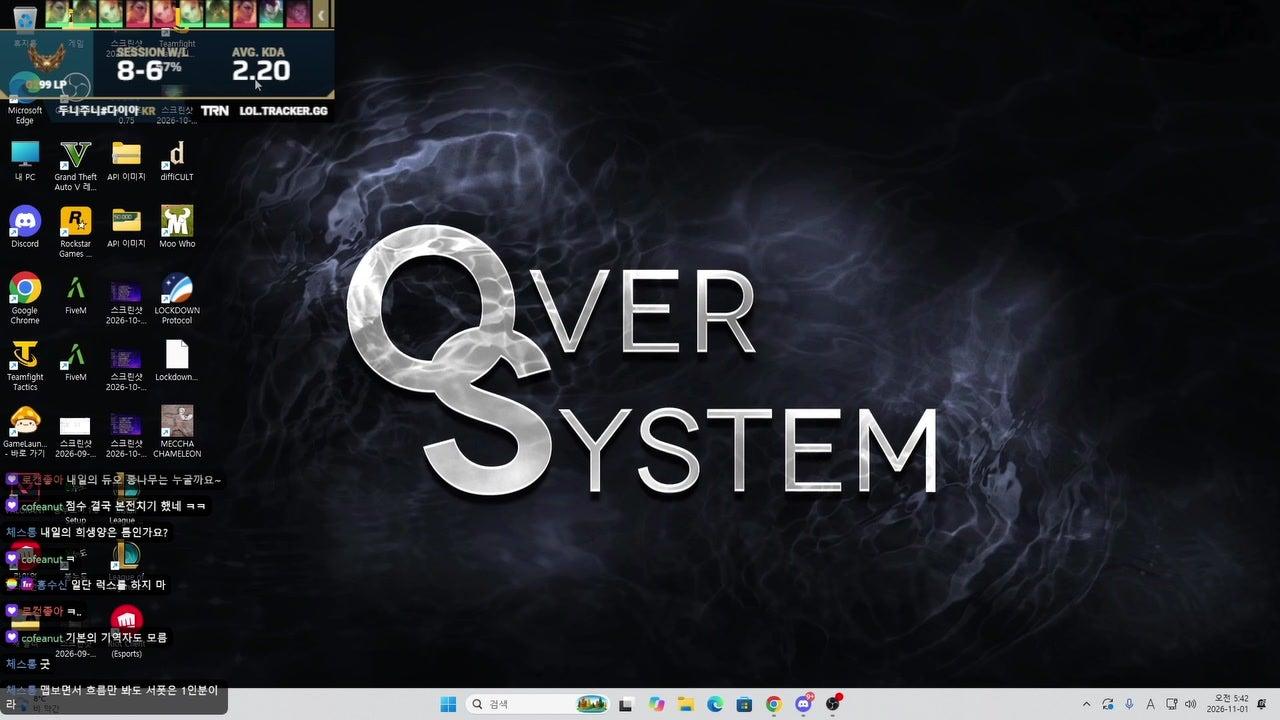Toggle the microphone icon in system tray
1280x720 pixels.
(1129, 704)
